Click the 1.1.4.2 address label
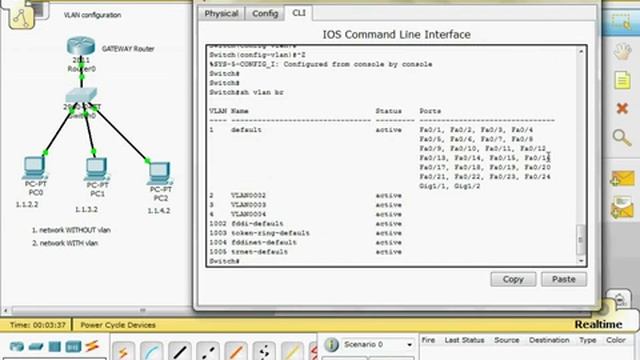 (159, 211)
